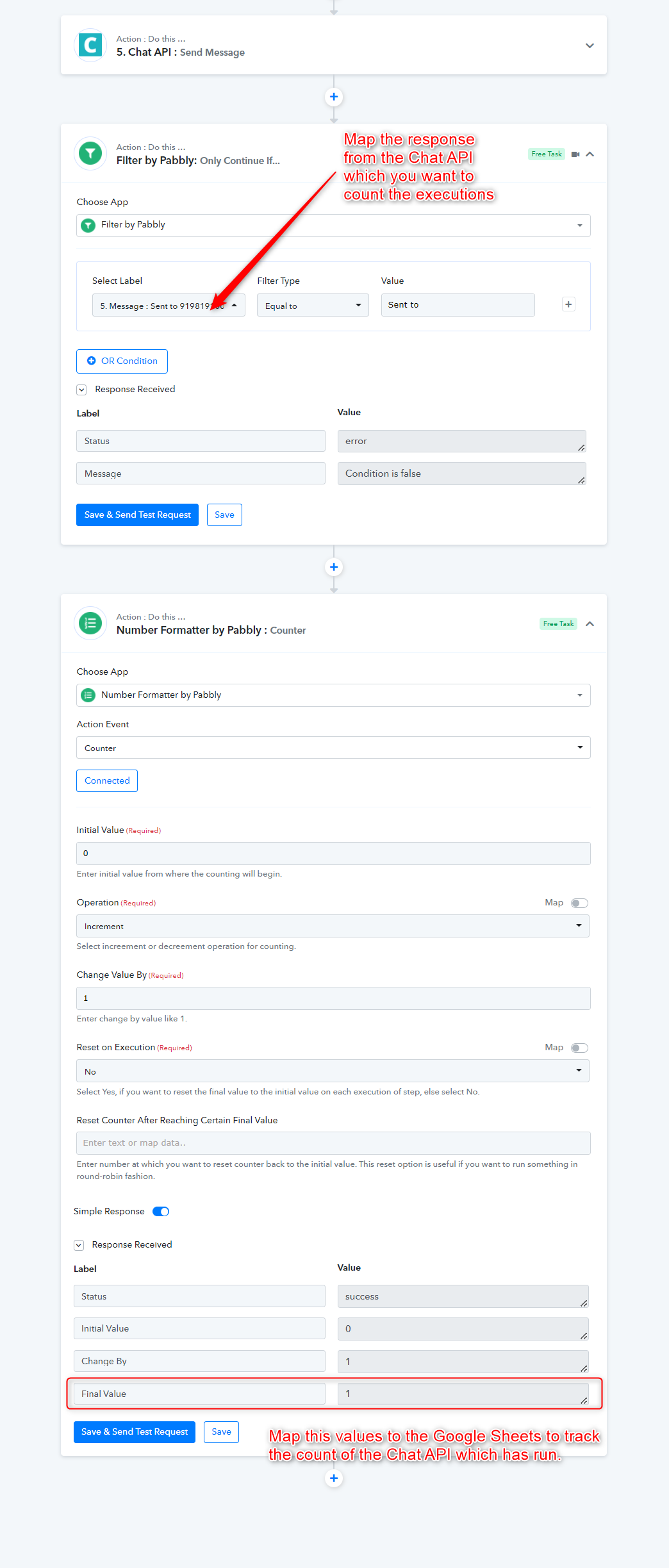The image size is (669, 1568).
Task: Click Number Formatter icon inside Choose App
Action: (x=88, y=695)
